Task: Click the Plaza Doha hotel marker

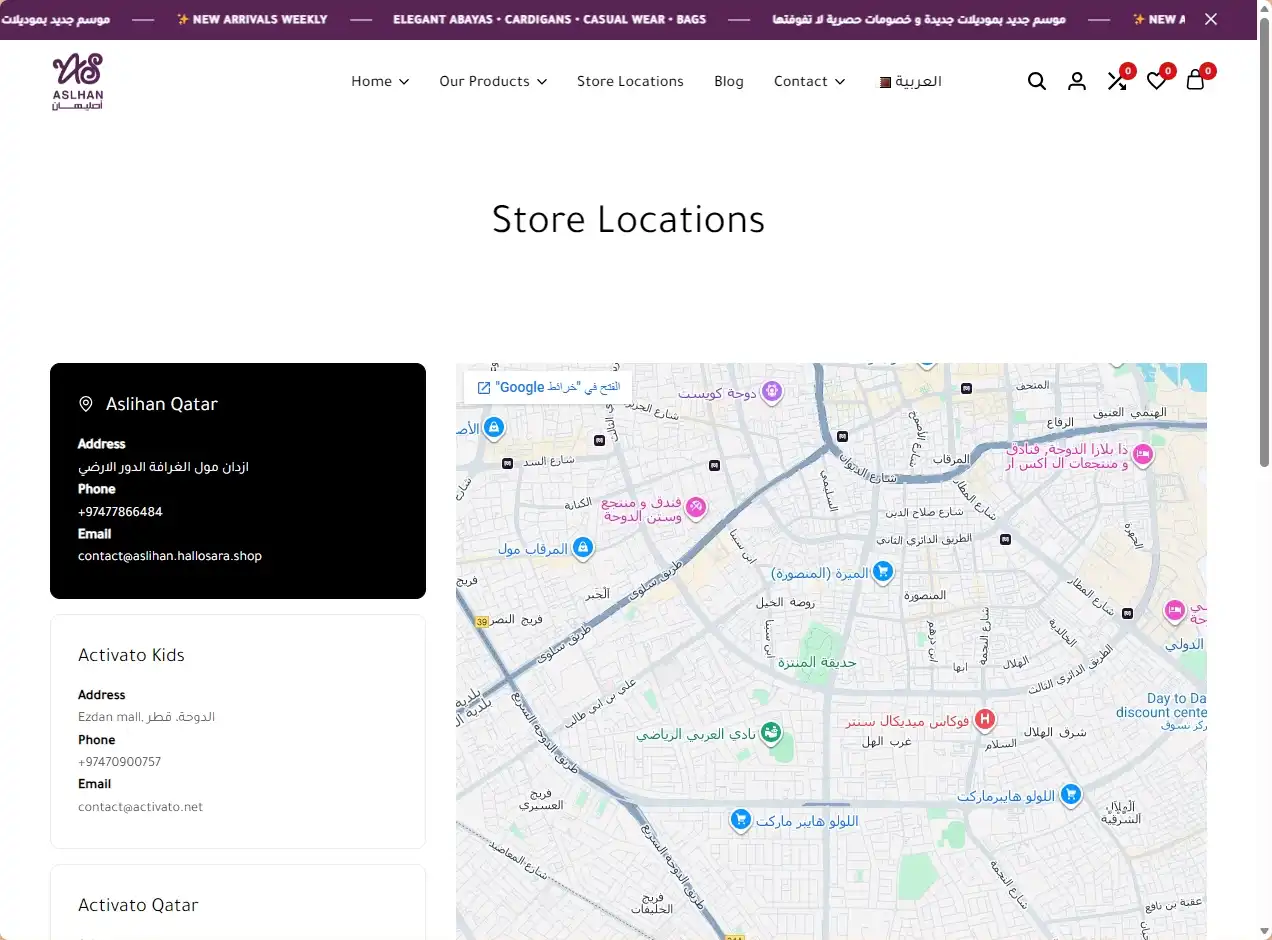Action: coord(1143,456)
